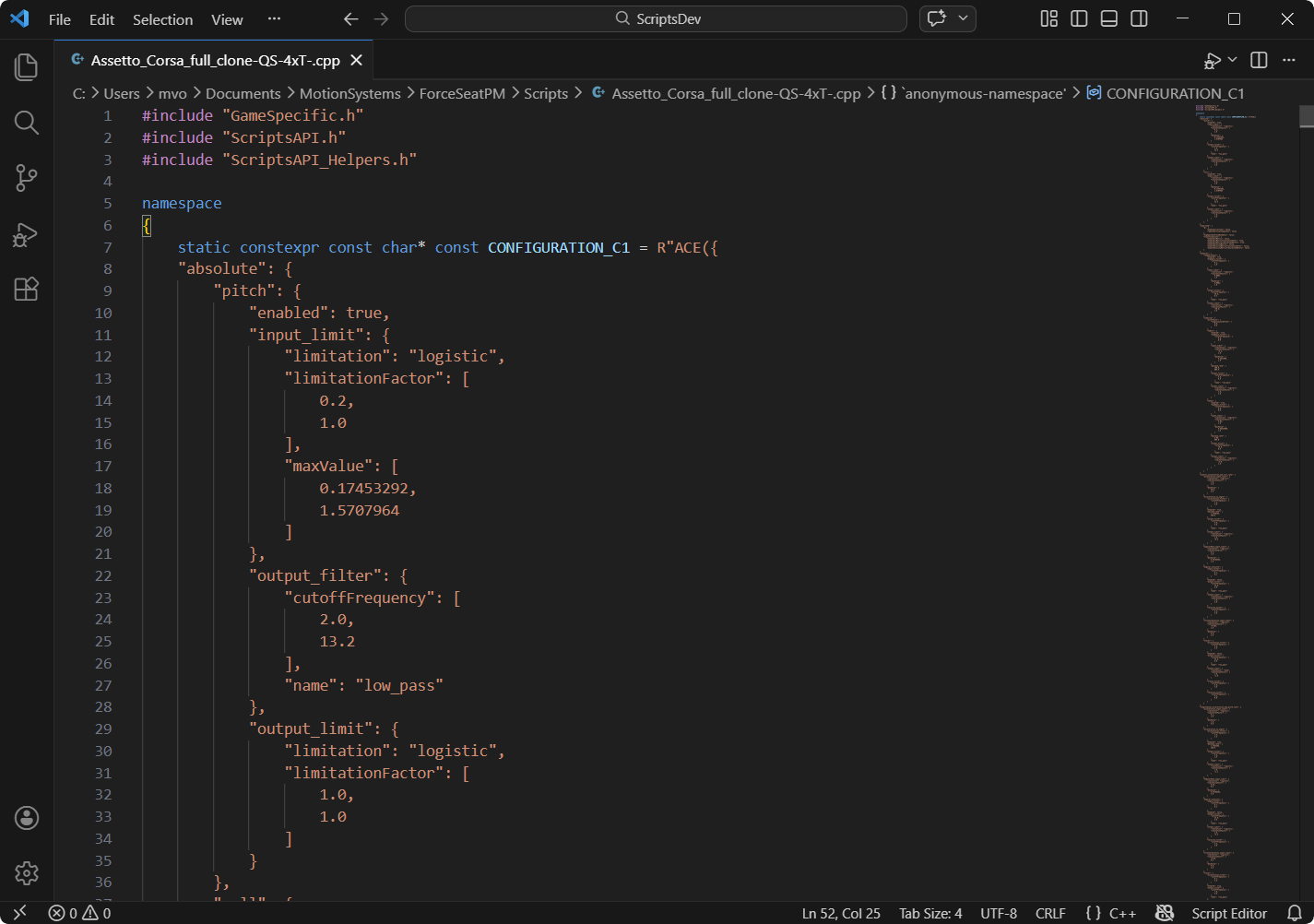Open the Run options dropdown arrow
This screenshot has height=924, width=1314.
tap(1233, 60)
